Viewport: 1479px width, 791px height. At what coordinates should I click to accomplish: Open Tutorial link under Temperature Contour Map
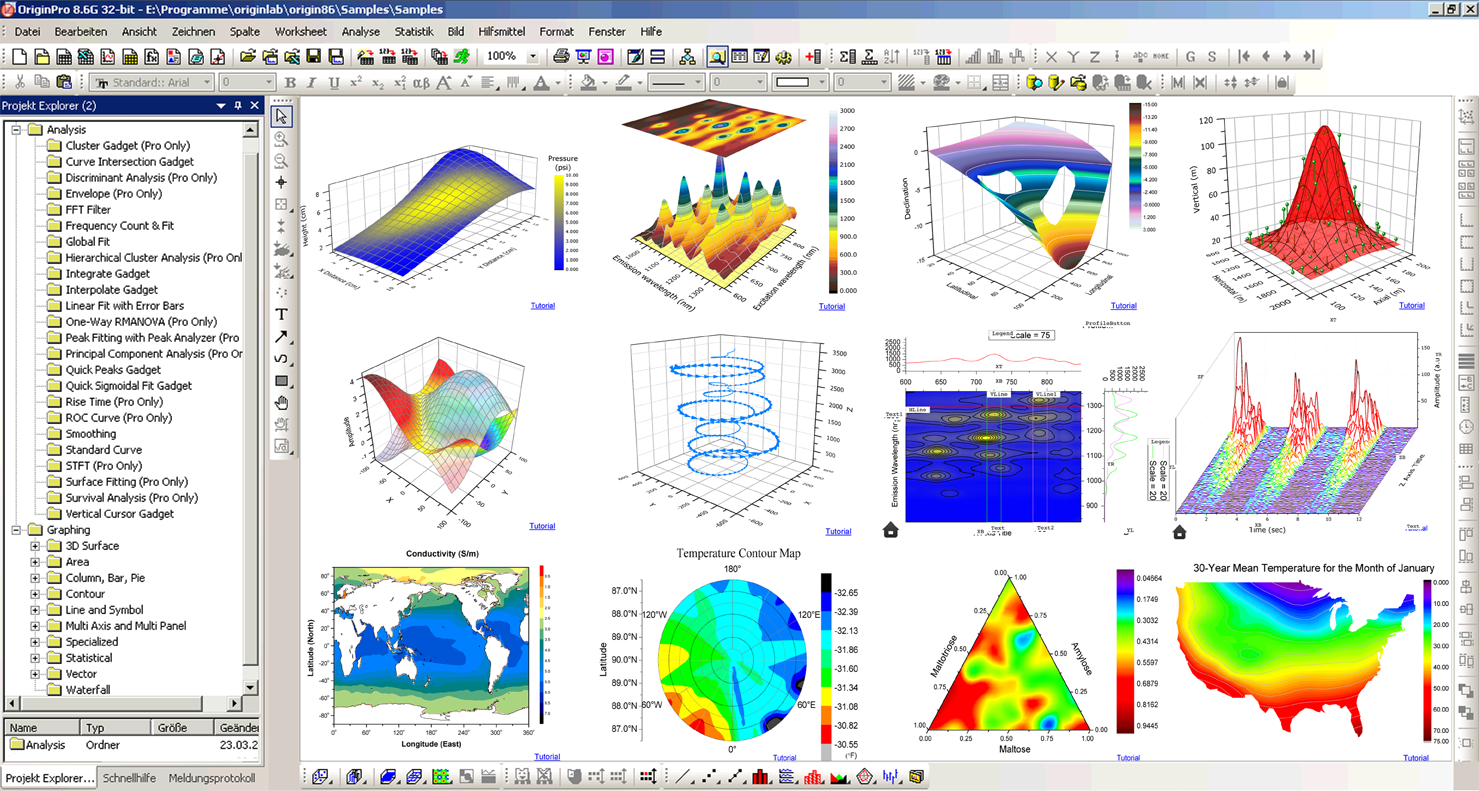(784, 758)
